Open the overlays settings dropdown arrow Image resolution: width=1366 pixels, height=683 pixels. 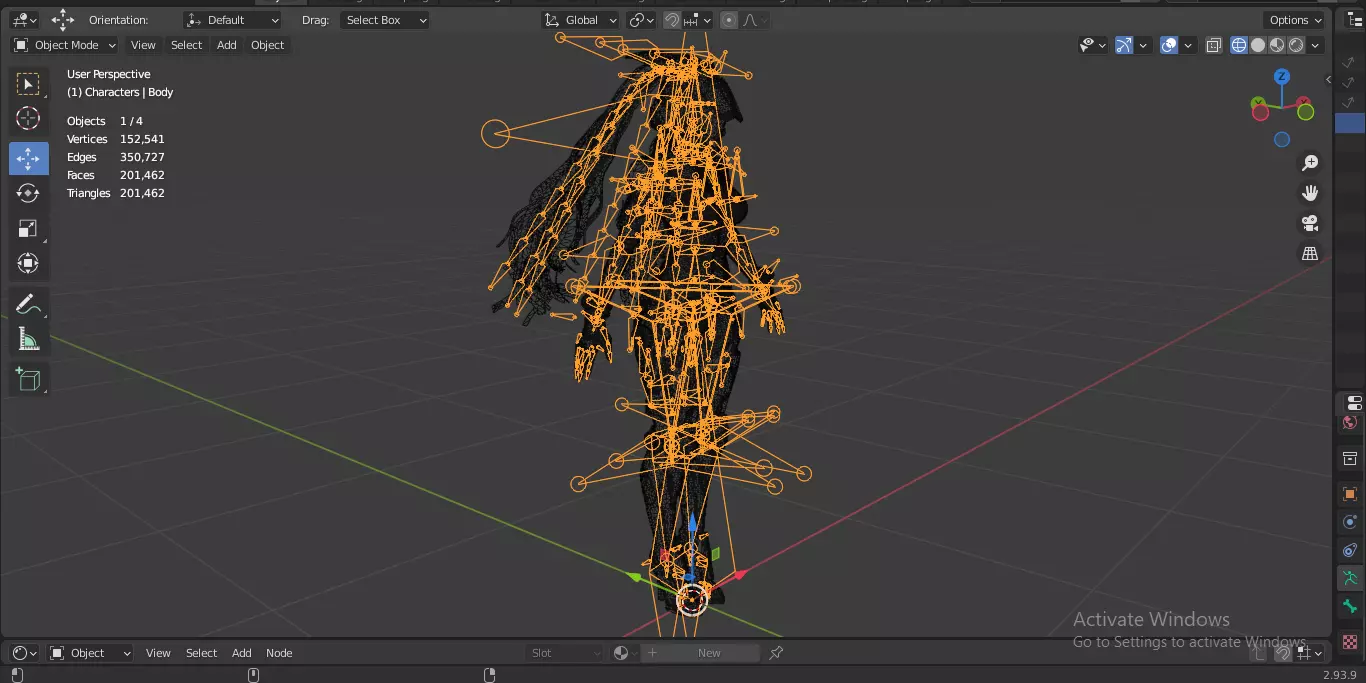click(1188, 45)
